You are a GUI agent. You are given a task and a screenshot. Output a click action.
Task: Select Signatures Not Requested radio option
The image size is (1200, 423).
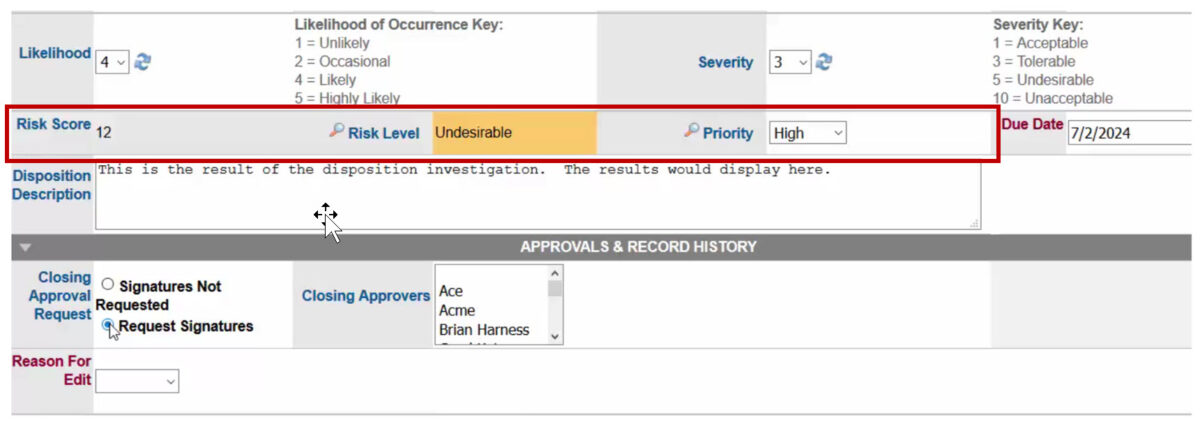coord(108,285)
